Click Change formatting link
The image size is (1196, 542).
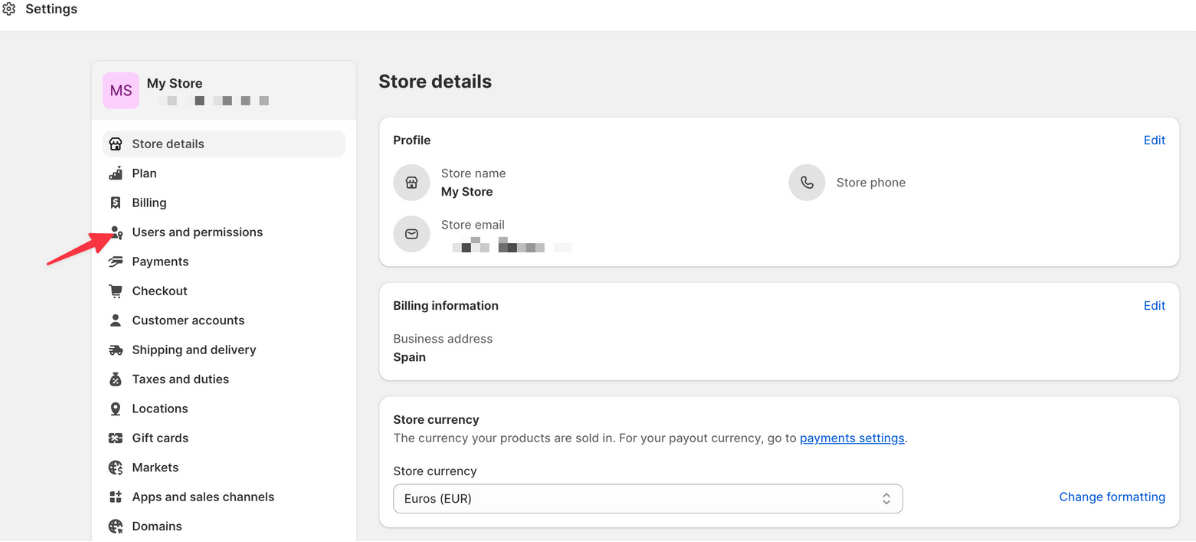click(1112, 497)
